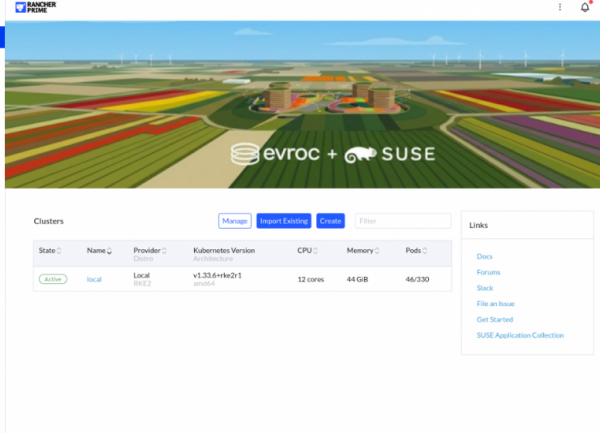Sort clusters by Provider column
This screenshot has height=433, width=600.
click(150, 251)
